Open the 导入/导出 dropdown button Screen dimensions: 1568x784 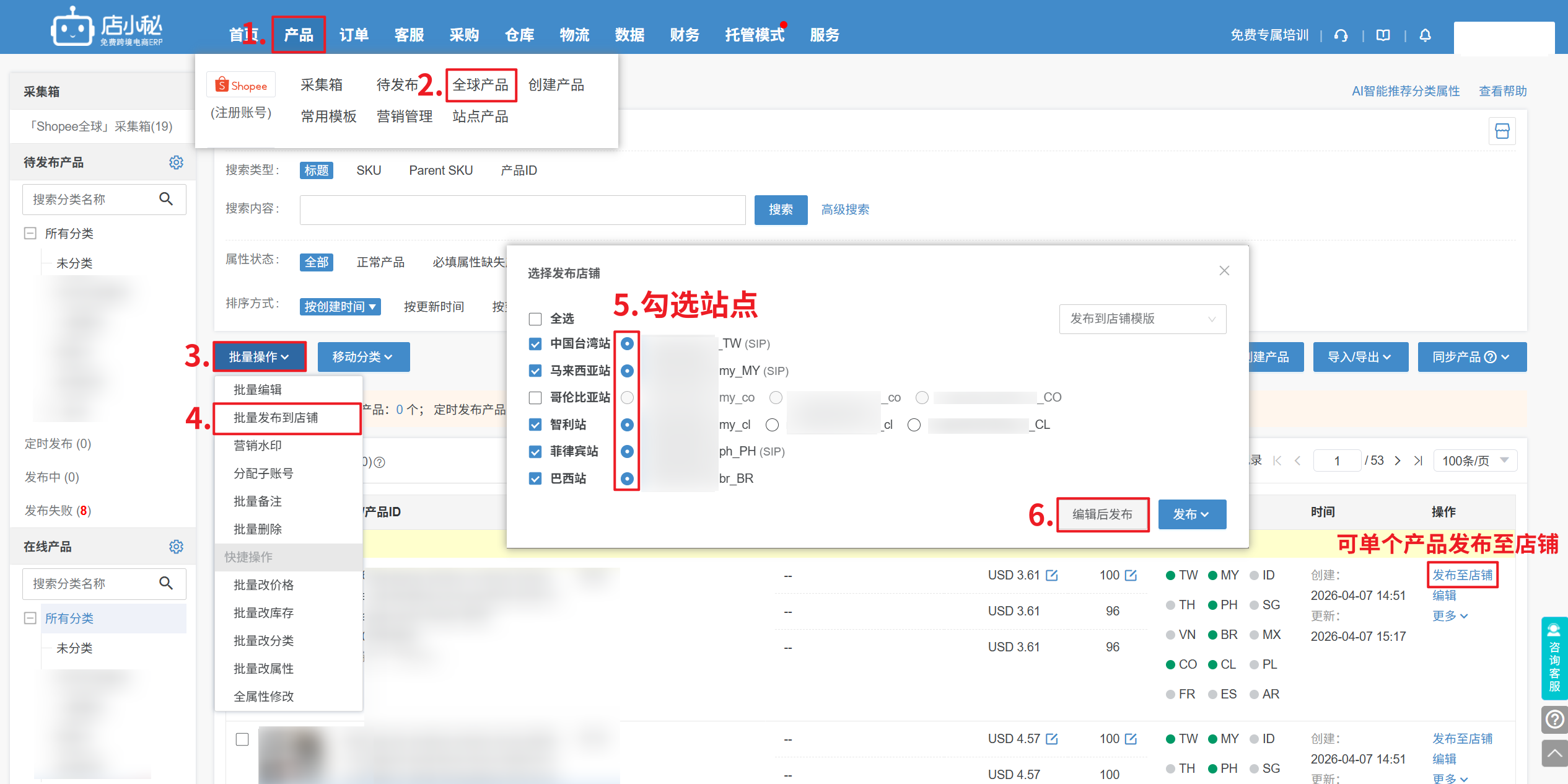click(1360, 357)
